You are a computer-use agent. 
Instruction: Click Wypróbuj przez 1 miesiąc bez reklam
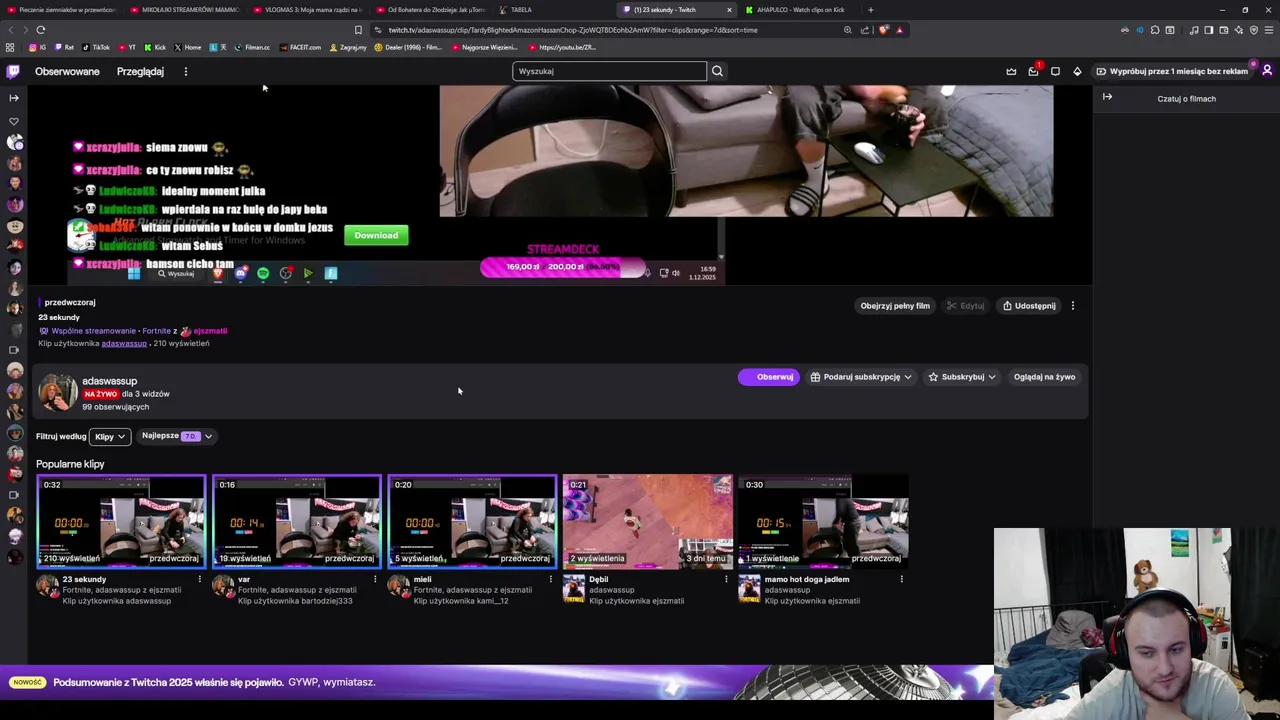coord(1172,71)
